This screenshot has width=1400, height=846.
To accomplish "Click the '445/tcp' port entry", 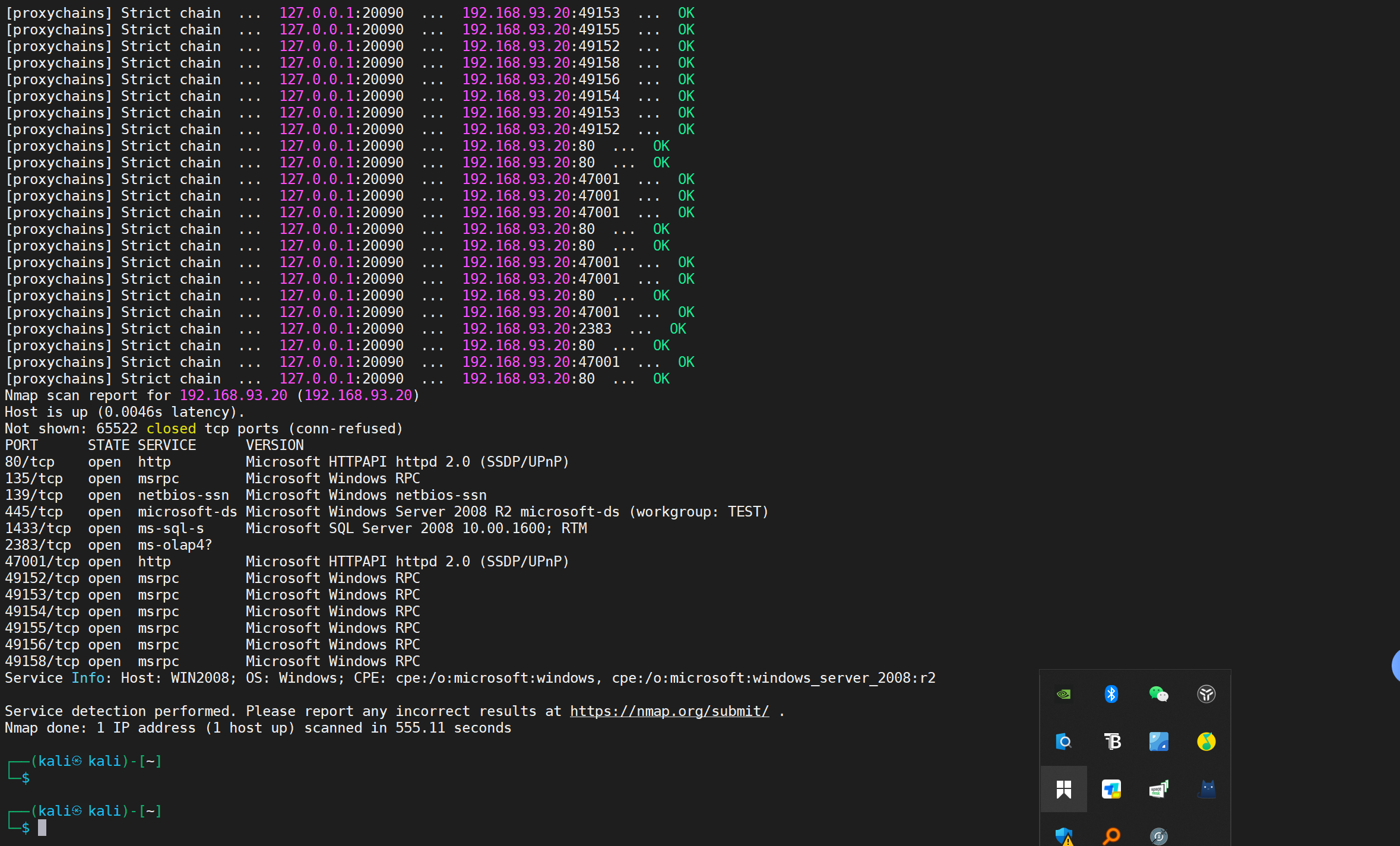I will (x=34, y=512).
